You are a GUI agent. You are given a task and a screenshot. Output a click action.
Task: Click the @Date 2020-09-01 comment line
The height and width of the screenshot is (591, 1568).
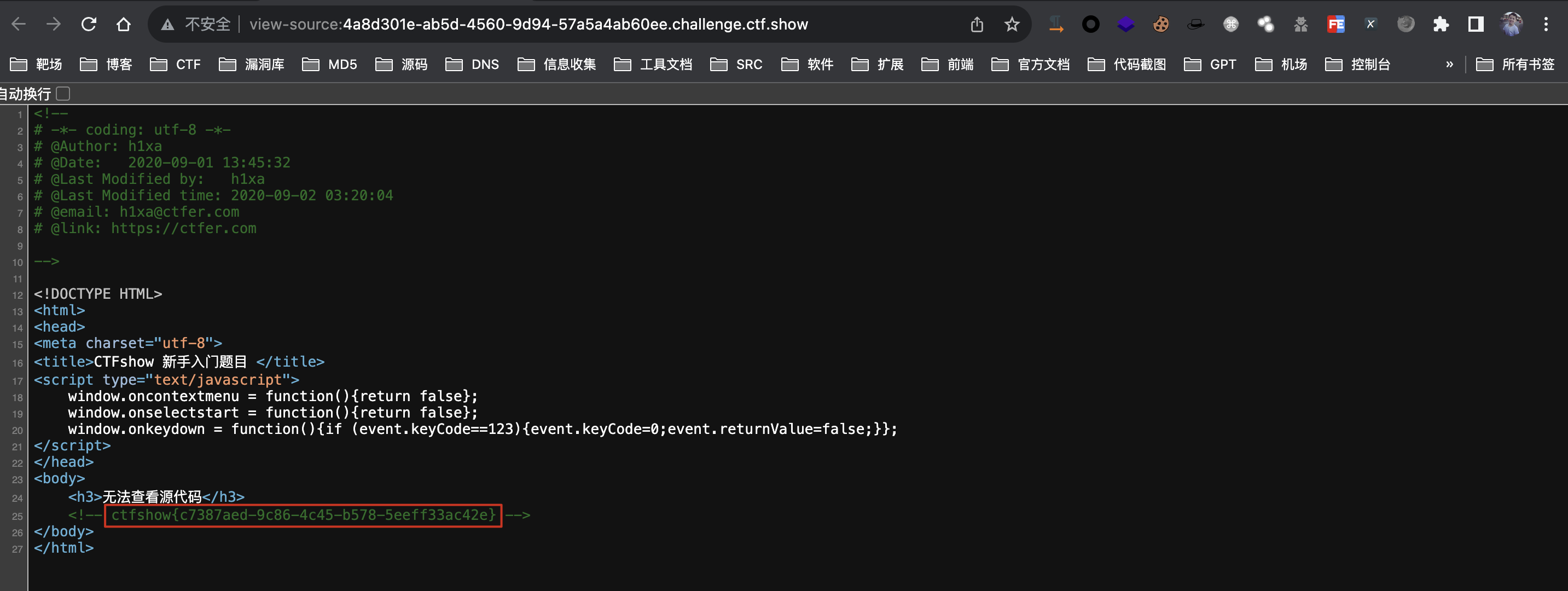(x=162, y=163)
